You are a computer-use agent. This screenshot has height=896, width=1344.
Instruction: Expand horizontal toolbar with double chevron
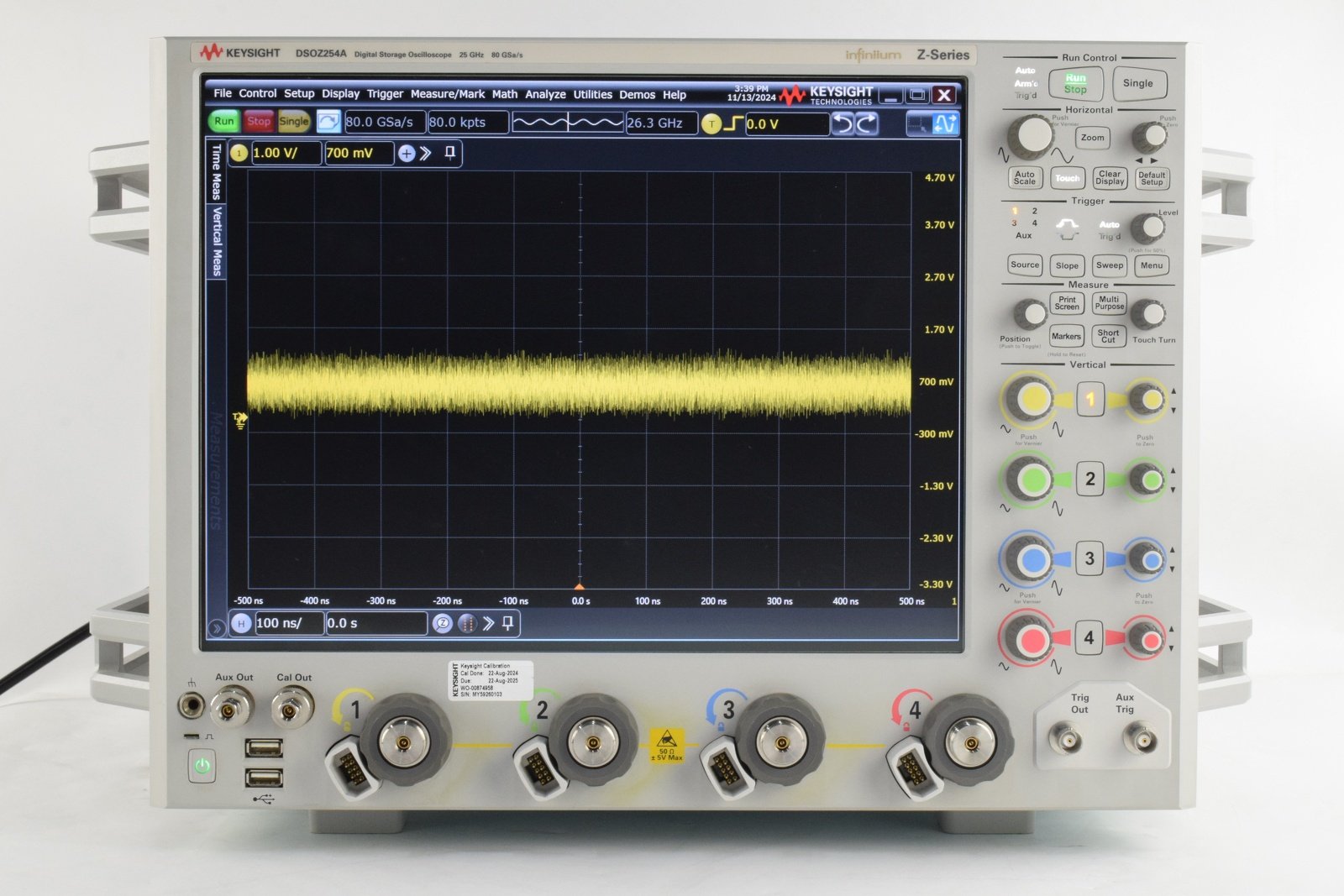488,623
